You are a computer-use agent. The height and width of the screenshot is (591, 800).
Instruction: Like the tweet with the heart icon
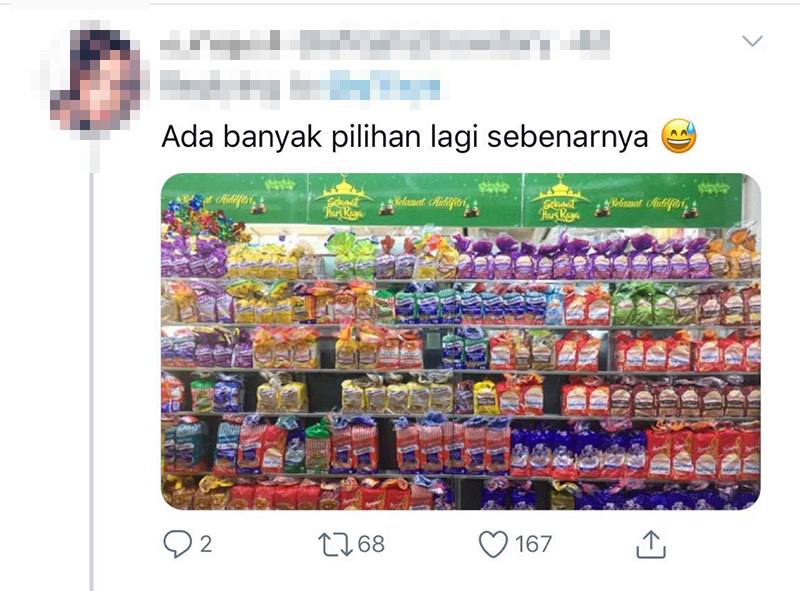pyautogui.click(x=493, y=544)
